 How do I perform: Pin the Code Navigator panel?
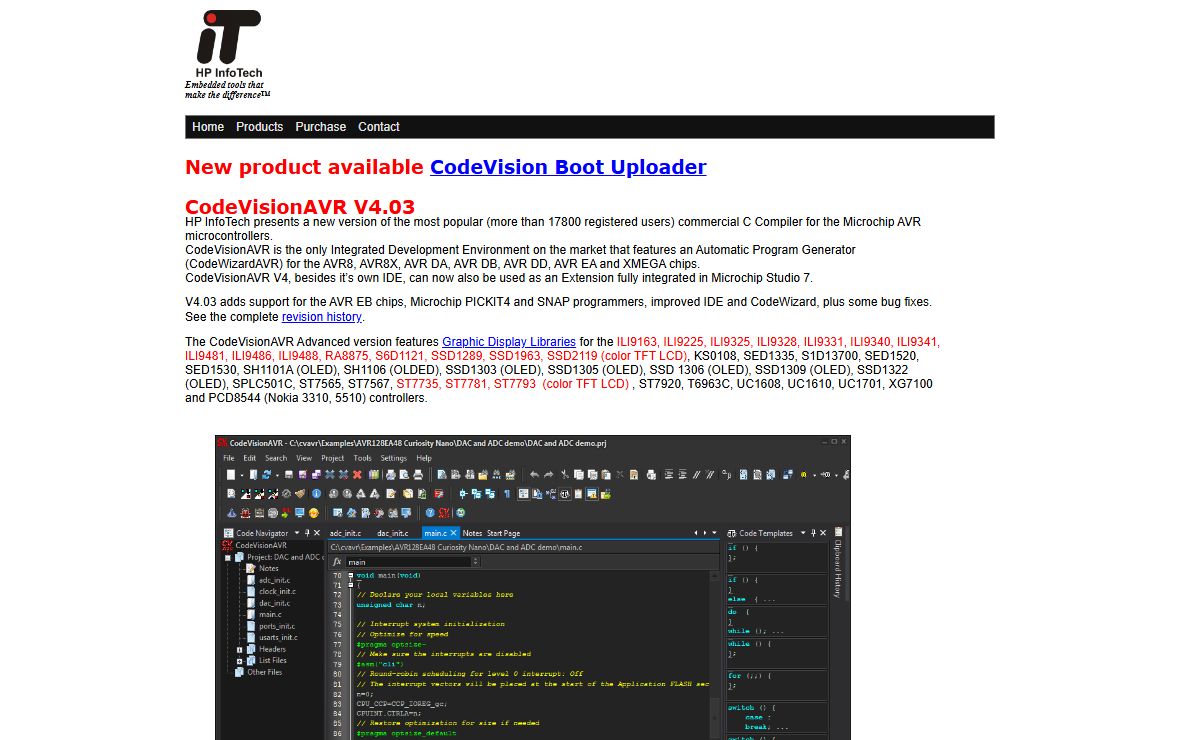click(307, 533)
